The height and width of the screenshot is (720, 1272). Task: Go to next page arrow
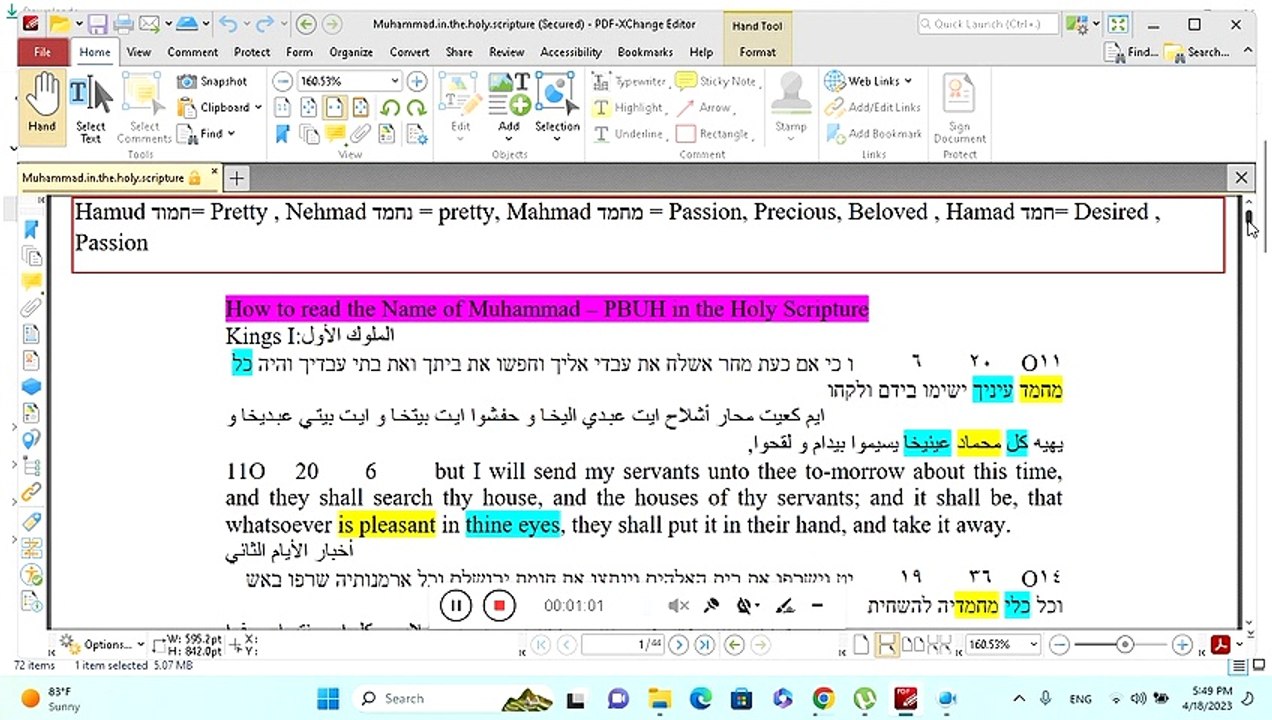(679, 645)
